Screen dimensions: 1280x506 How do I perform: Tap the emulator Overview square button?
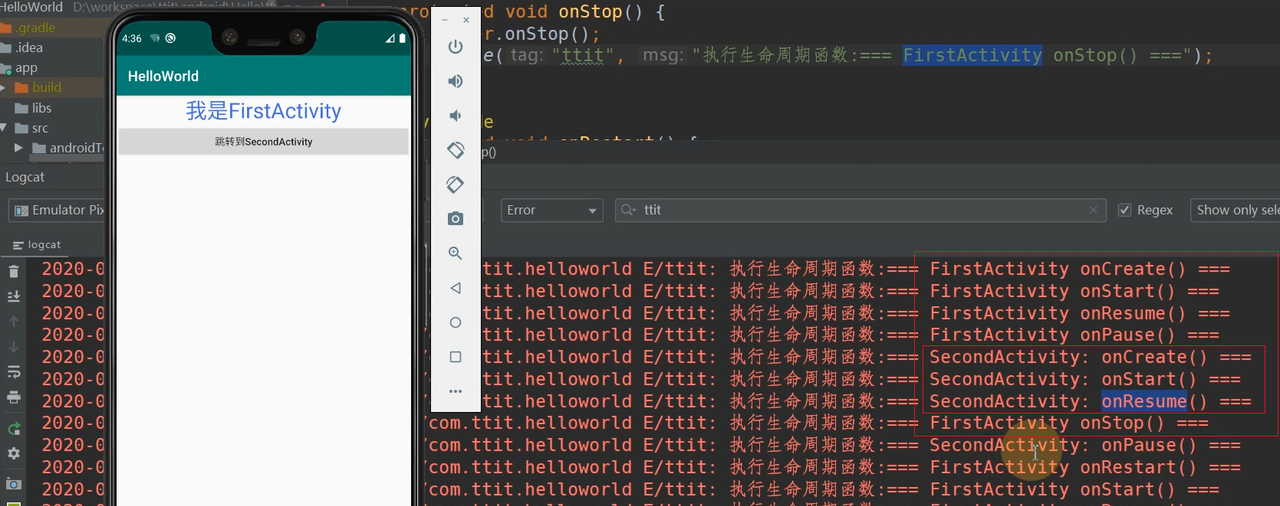click(455, 357)
